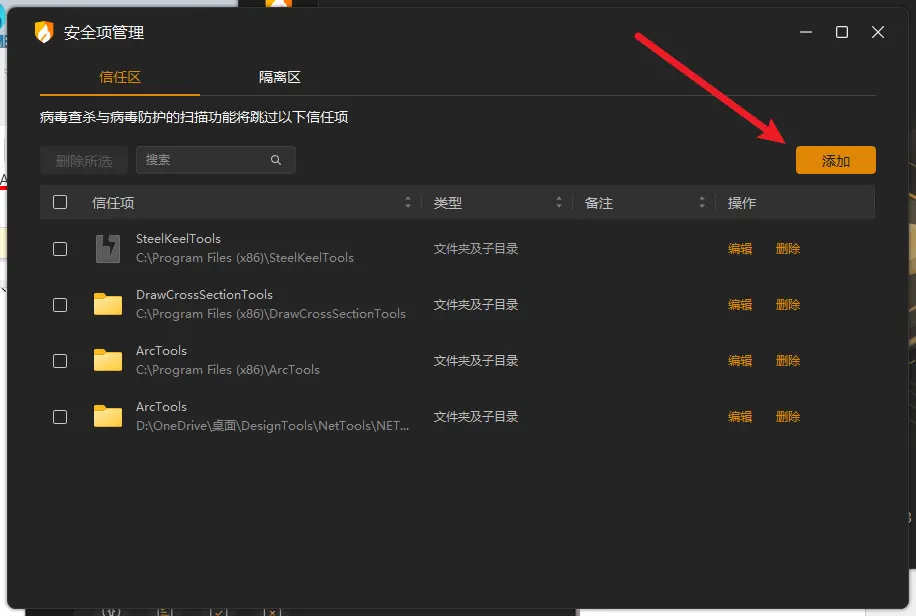Click 编辑 for SteelKeelTools

740,249
